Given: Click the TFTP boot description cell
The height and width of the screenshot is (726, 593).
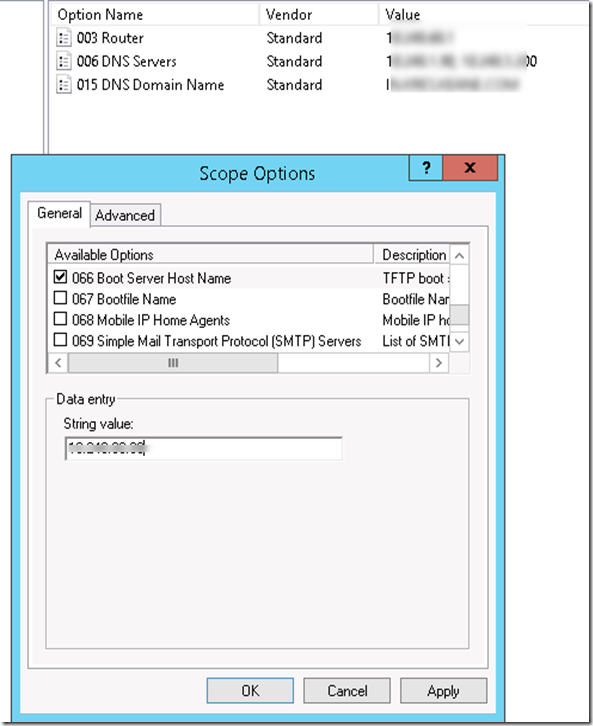Looking at the screenshot, I should [416, 278].
